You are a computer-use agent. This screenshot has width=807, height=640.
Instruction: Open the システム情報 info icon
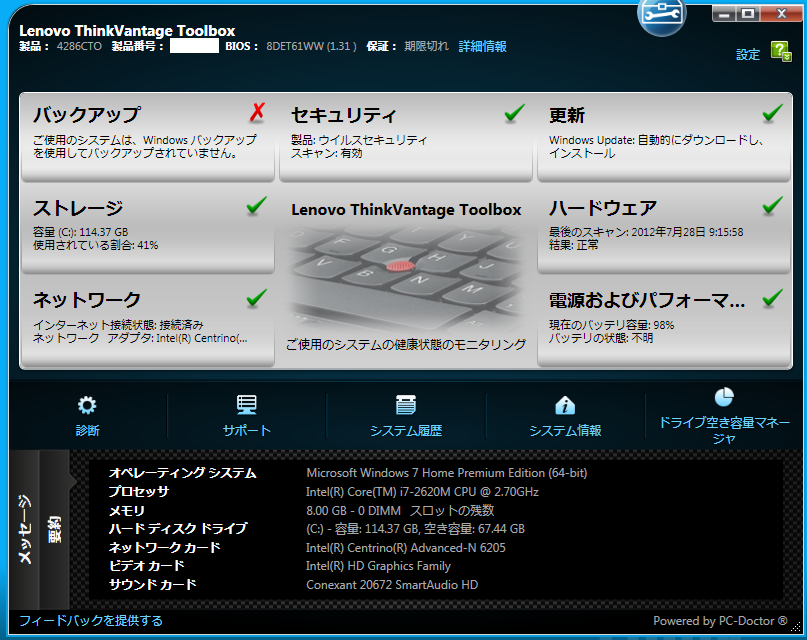[x=565, y=405]
